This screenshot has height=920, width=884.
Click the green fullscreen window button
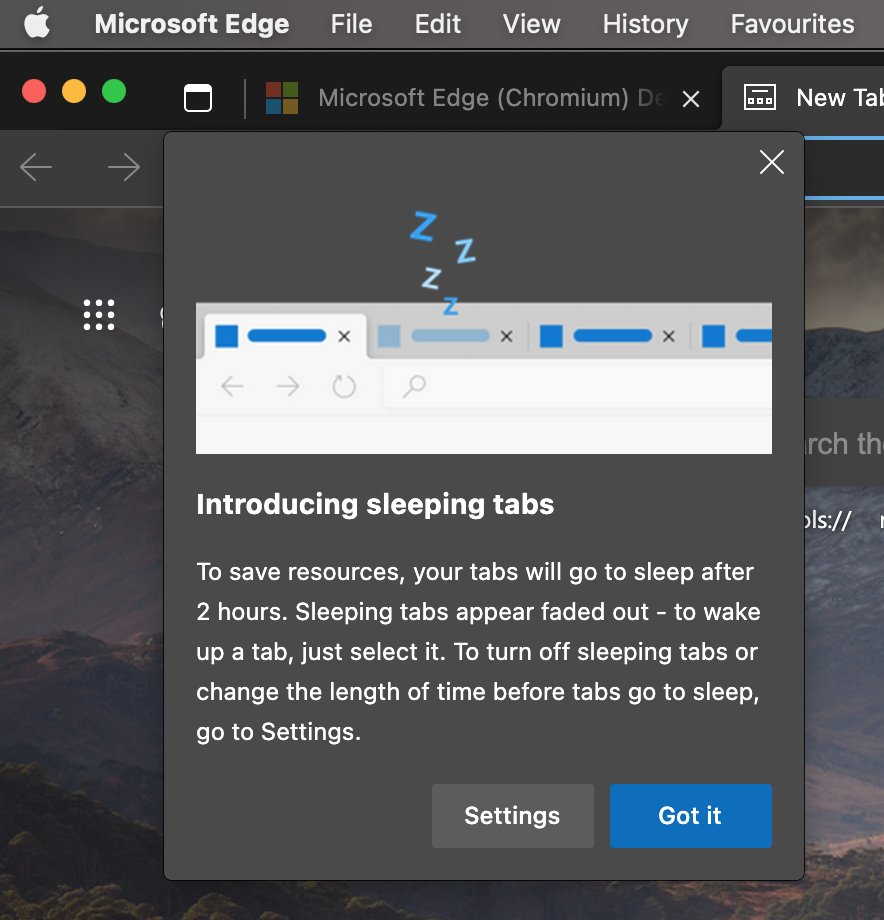tap(114, 91)
